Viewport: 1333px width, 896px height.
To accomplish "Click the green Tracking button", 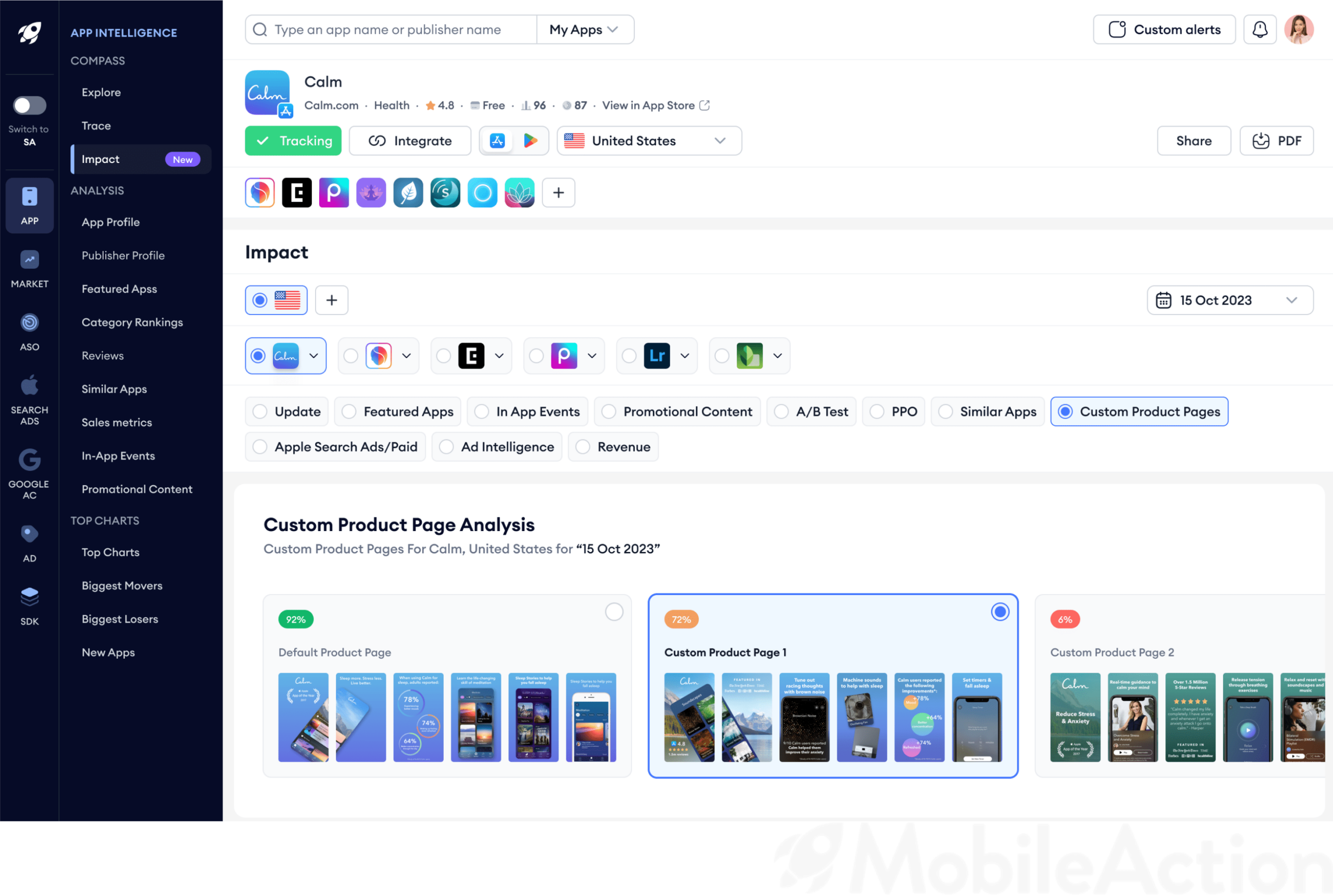I will 293,141.
